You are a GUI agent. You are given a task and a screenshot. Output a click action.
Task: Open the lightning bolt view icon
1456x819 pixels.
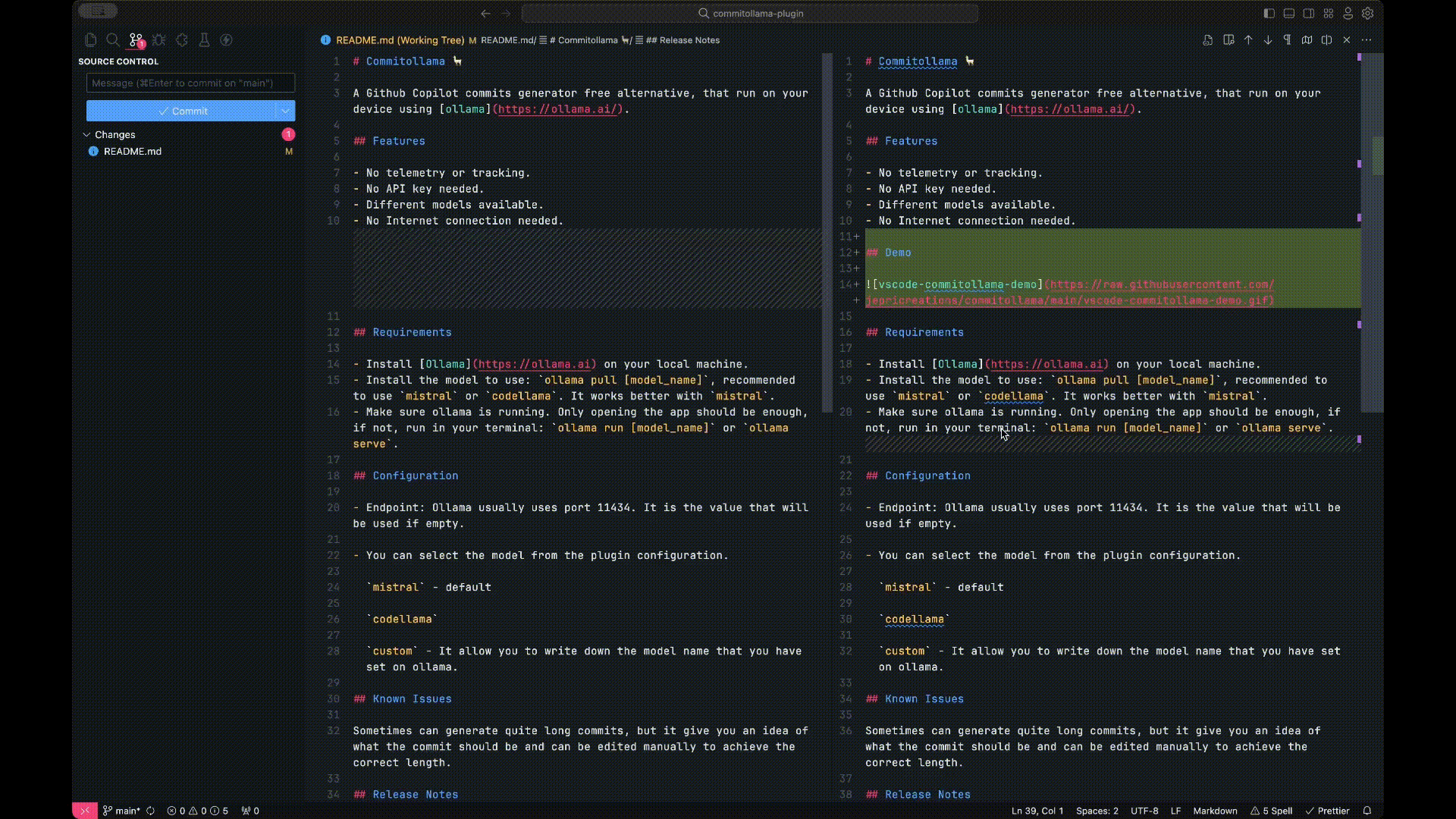(226, 40)
